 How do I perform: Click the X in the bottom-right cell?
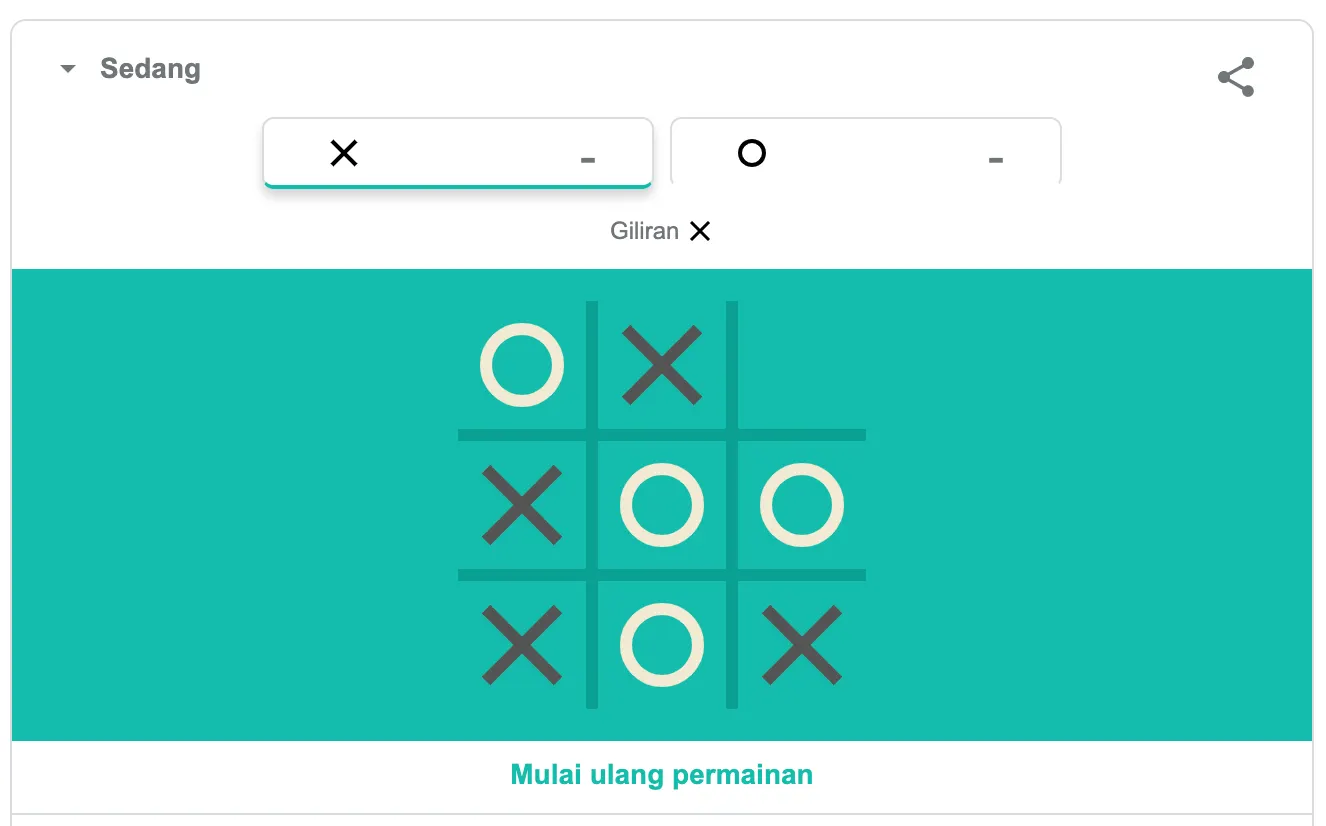802,645
